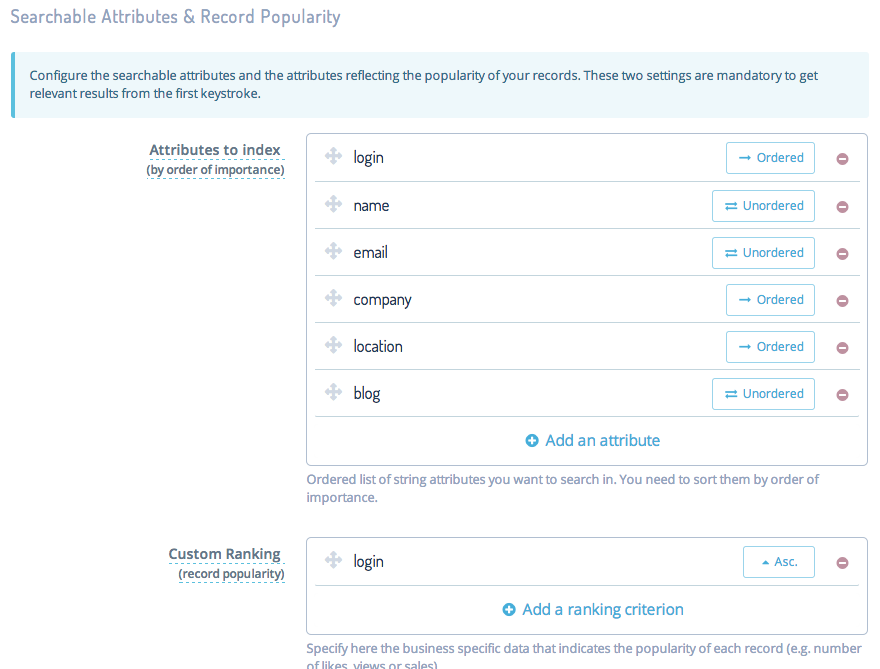The height and width of the screenshot is (669, 880).
Task: Click the plus icon beside Add a ranking criterion
Action: tap(508, 609)
